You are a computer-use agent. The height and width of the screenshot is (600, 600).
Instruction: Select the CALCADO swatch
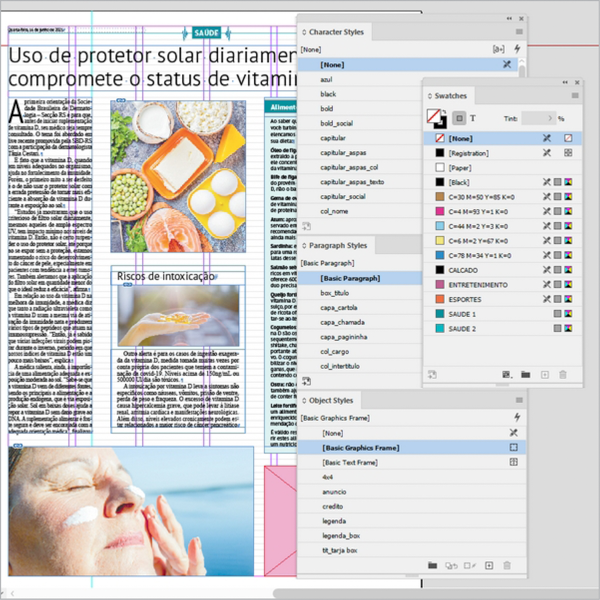tap(503, 270)
